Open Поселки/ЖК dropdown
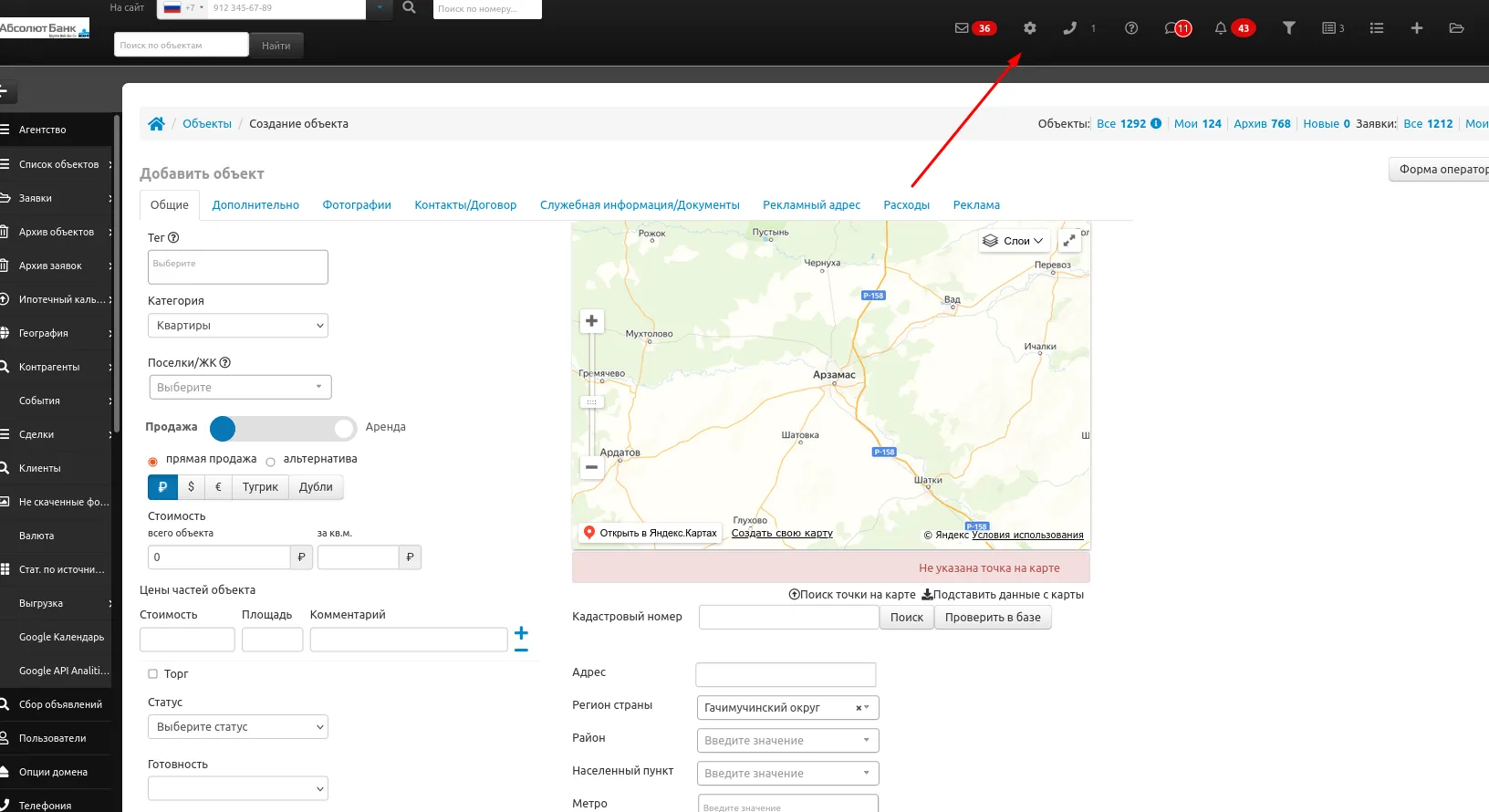 pos(240,387)
